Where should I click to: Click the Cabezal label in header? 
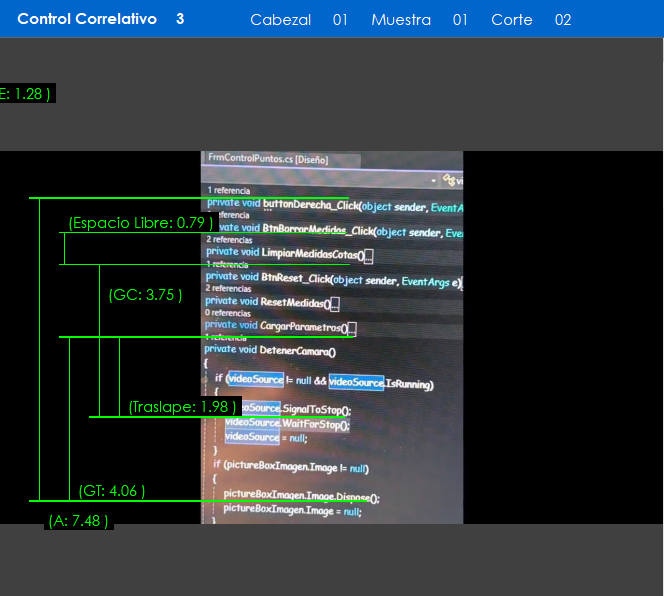click(280, 20)
